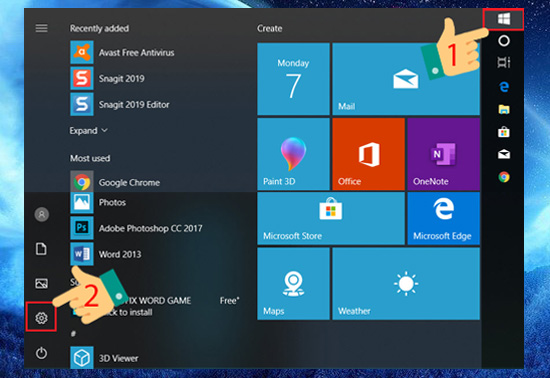The width and height of the screenshot is (550, 378).
Task: Open Task View on taskbar
Action: (x=504, y=62)
